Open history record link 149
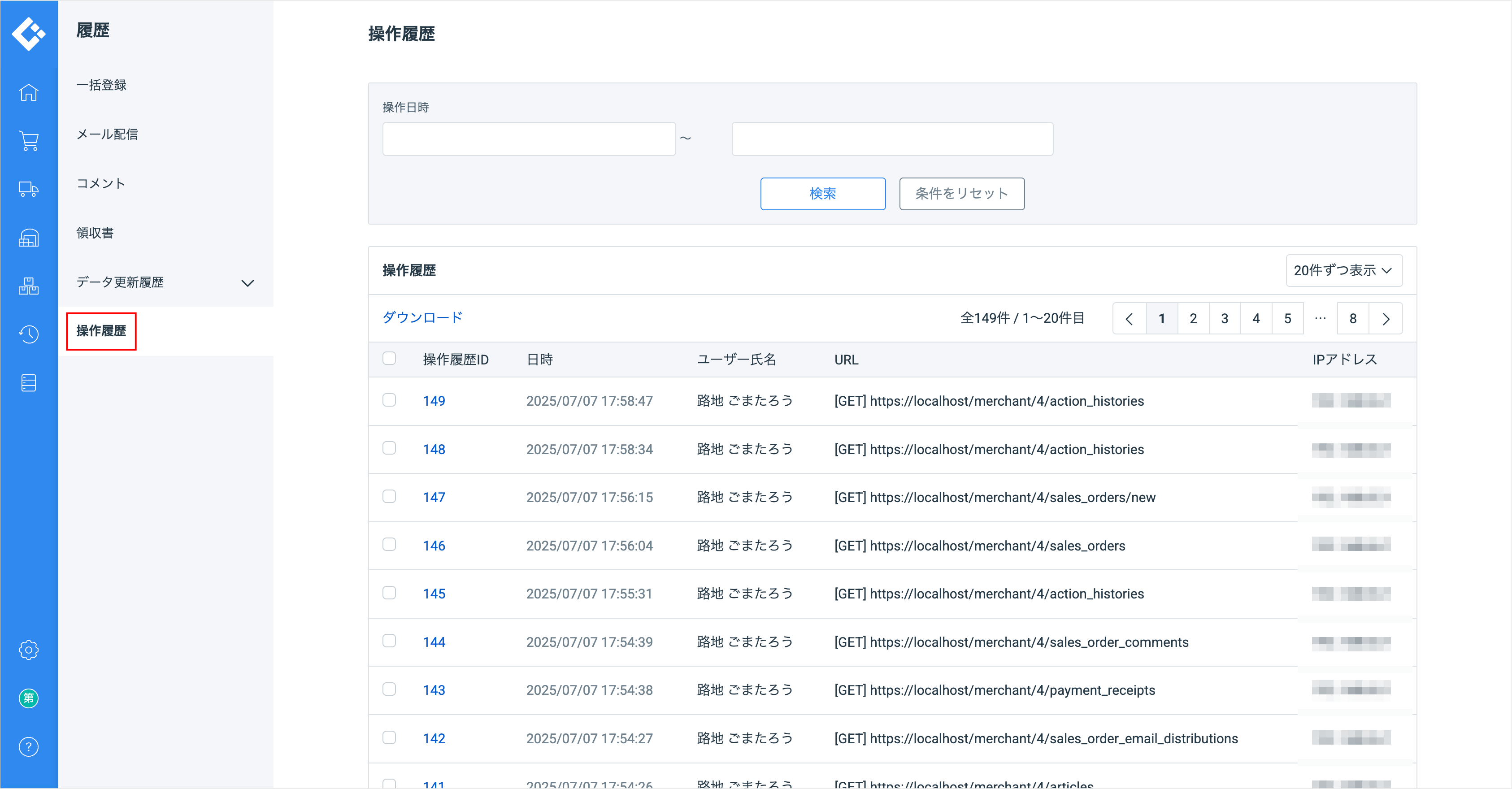The image size is (1512, 789). pyautogui.click(x=434, y=401)
